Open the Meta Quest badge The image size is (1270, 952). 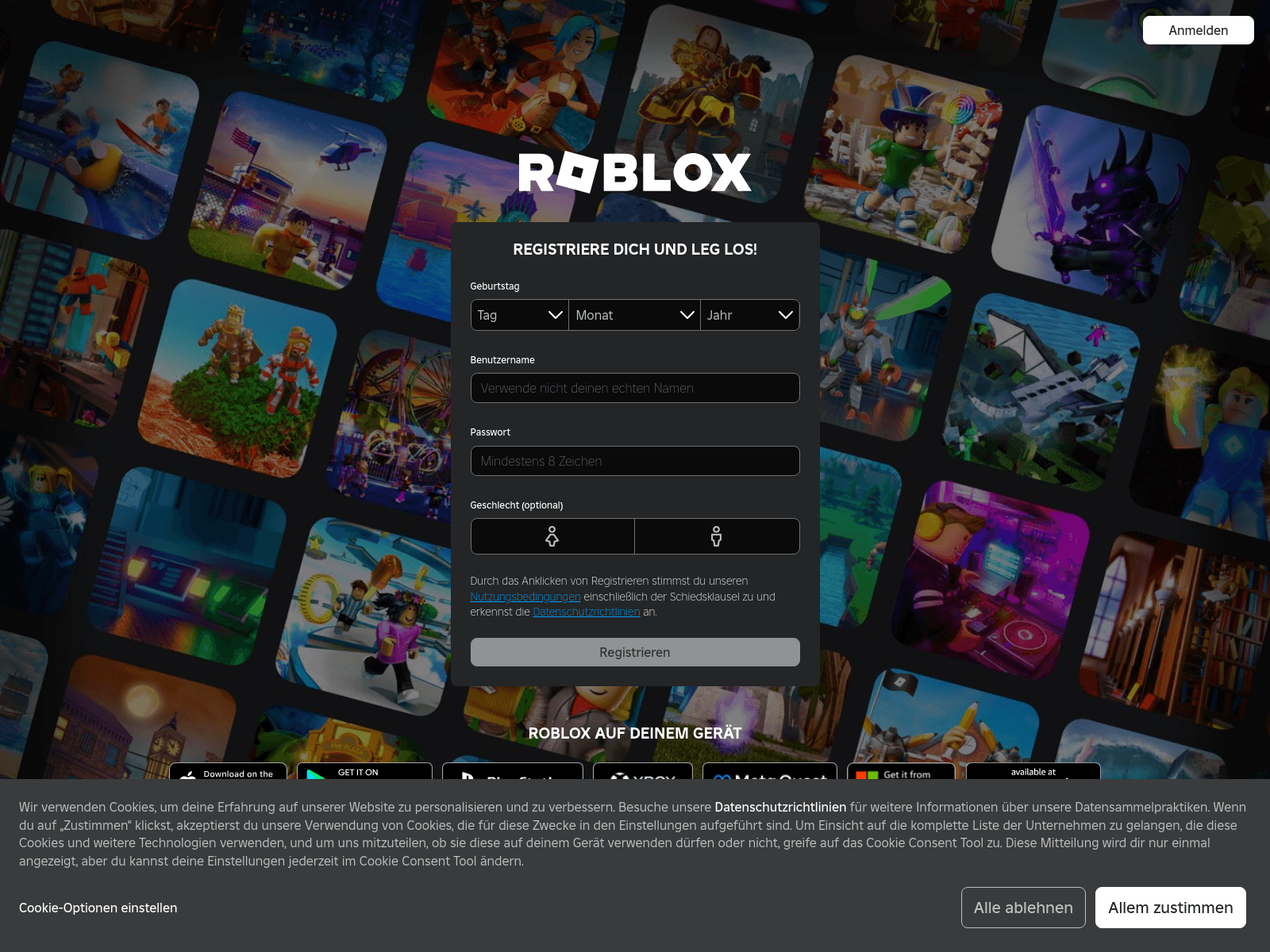click(x=770, y=771)
